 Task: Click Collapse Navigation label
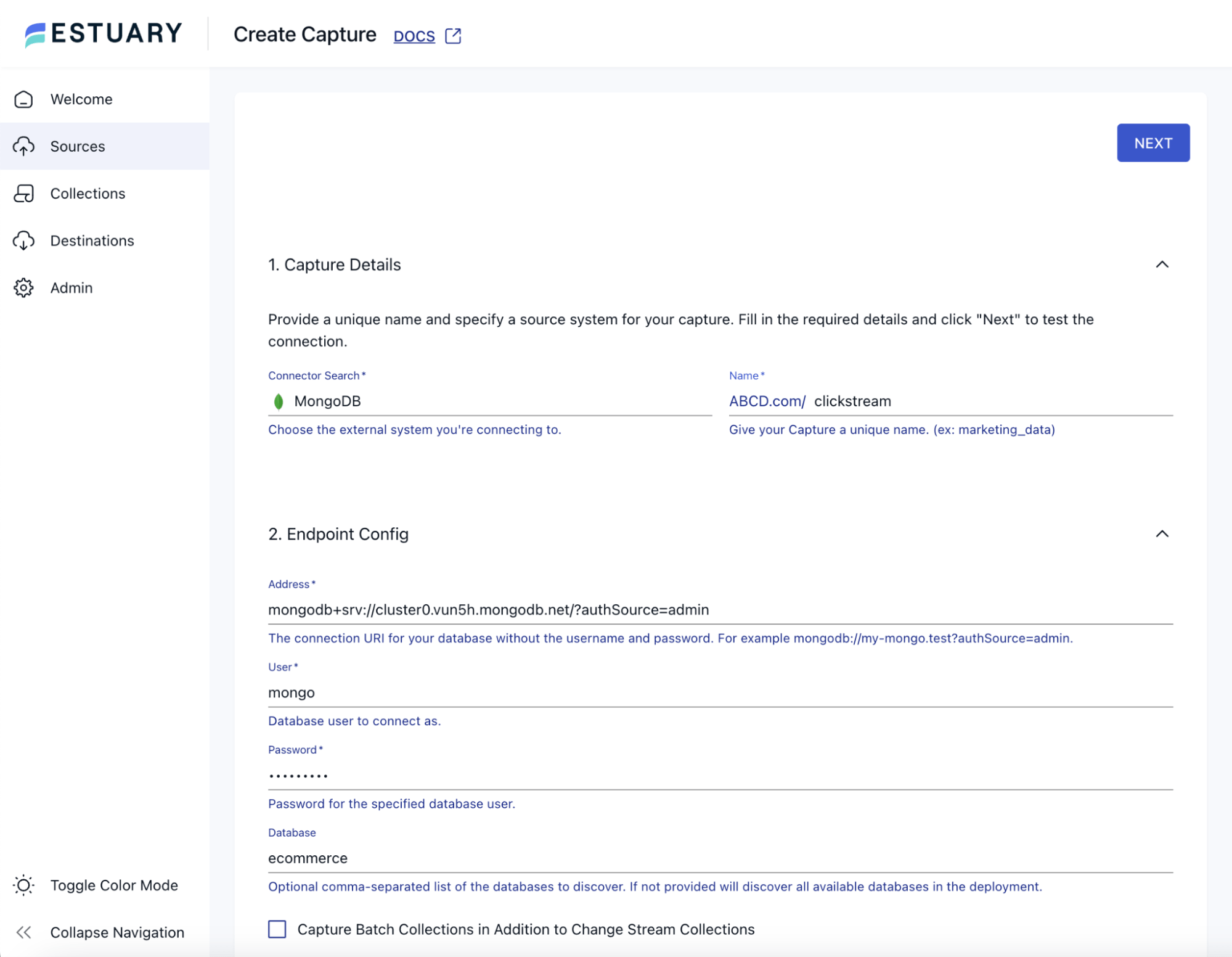(117, 932)
